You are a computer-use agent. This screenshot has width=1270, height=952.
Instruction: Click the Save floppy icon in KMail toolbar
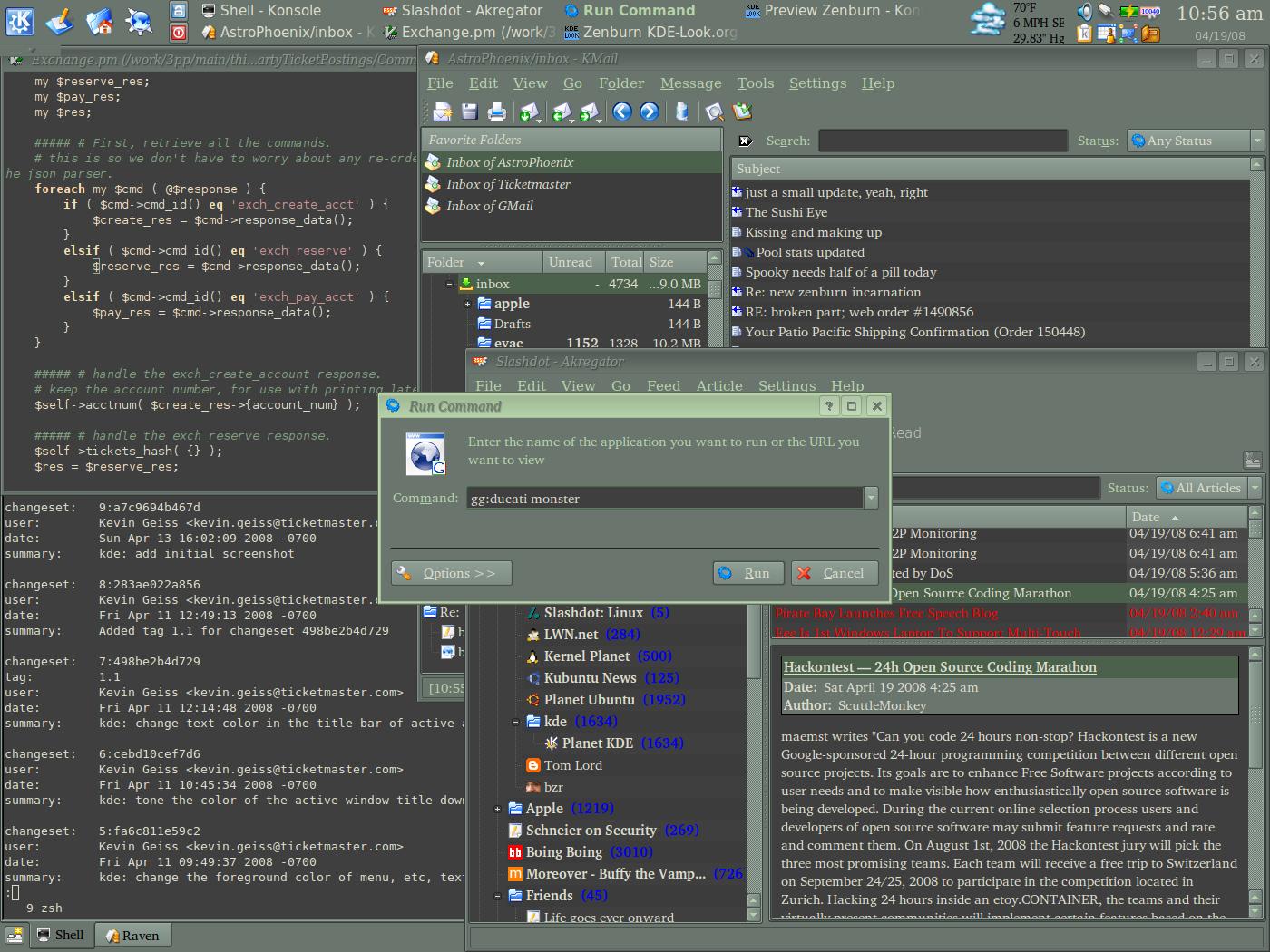coord(469,112)
